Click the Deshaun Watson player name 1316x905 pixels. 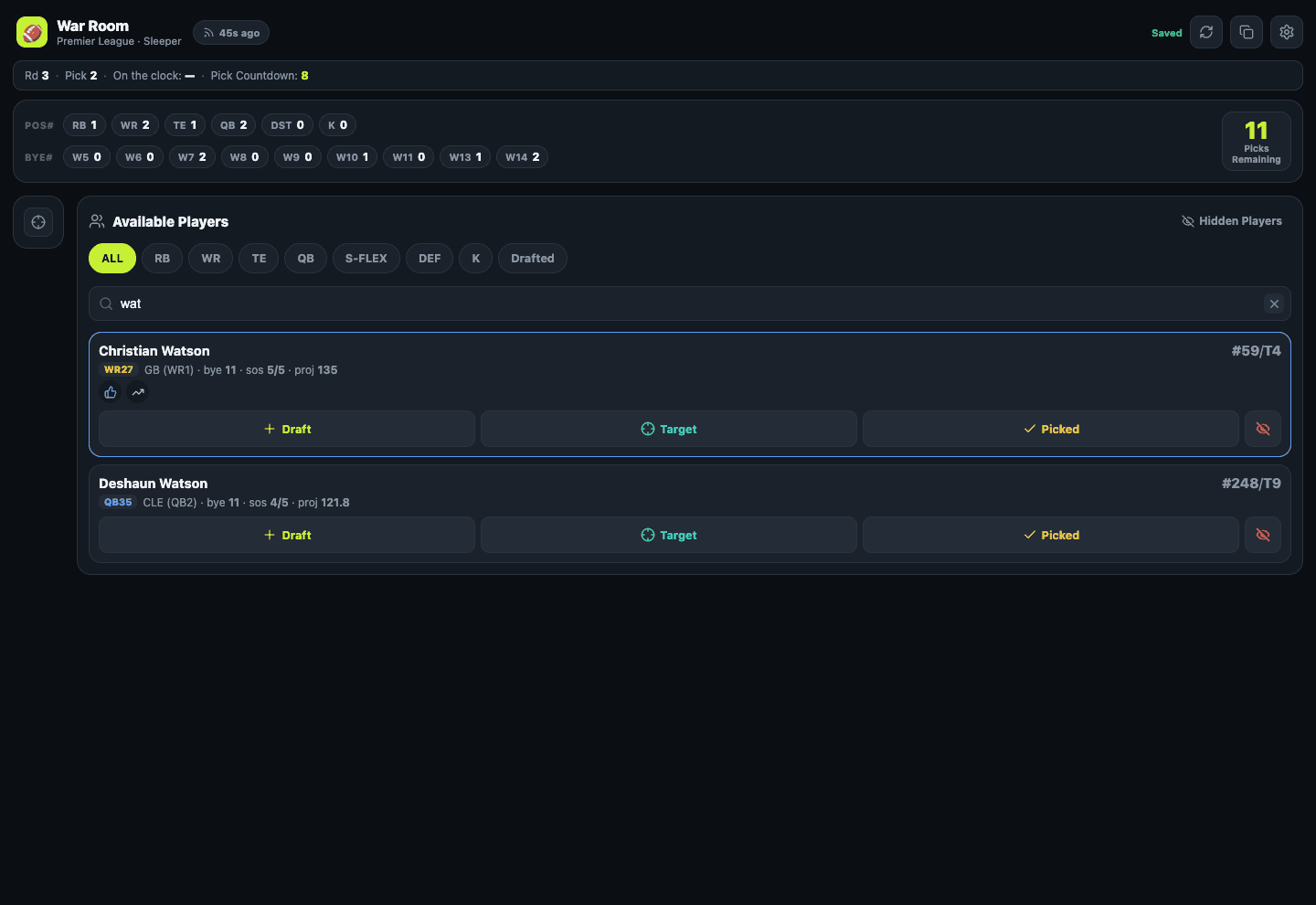click(154, 484)
